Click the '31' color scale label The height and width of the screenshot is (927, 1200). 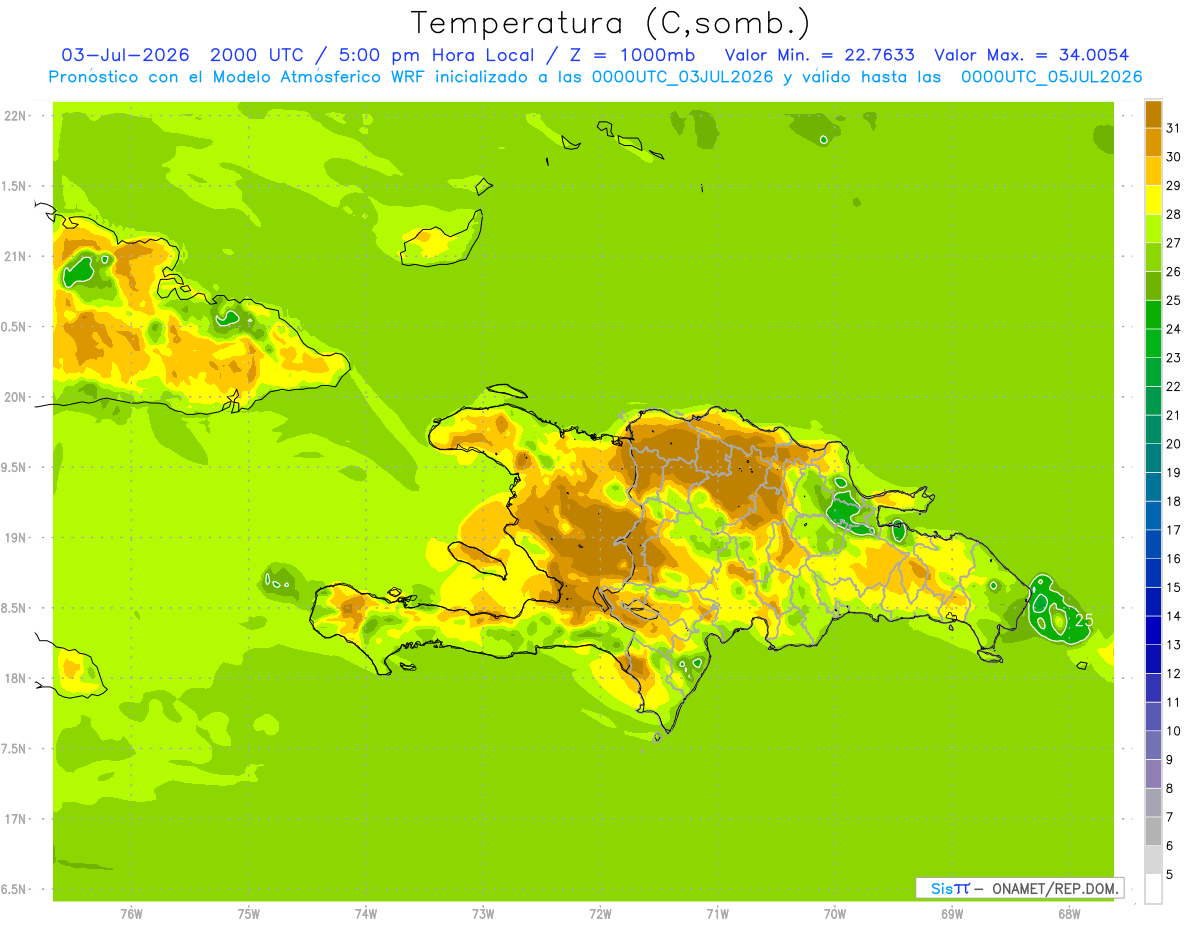tap(1174, 128)
